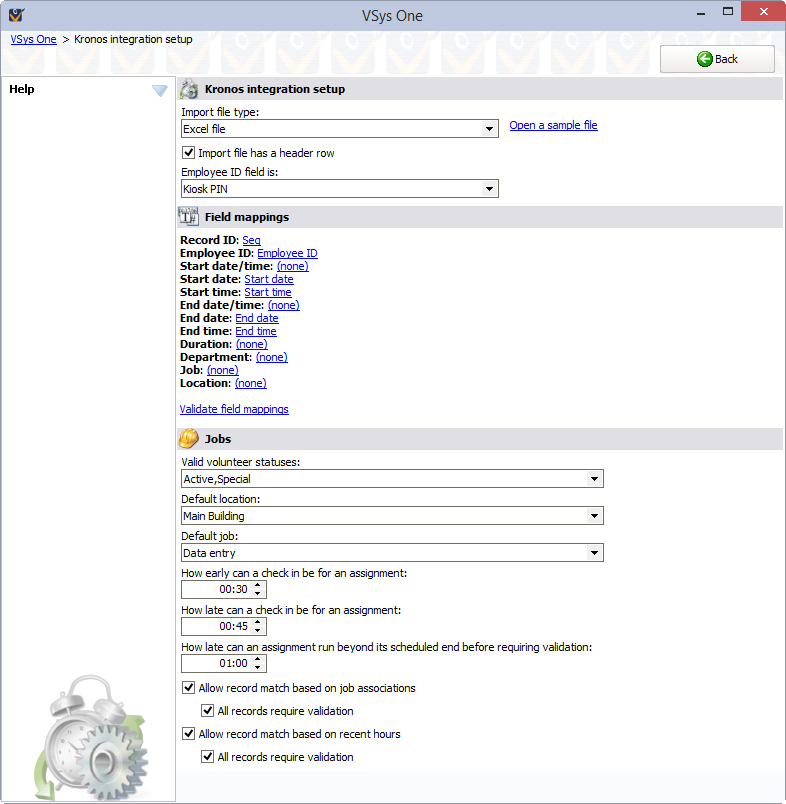Increase the late check in time

pos(258,622)
